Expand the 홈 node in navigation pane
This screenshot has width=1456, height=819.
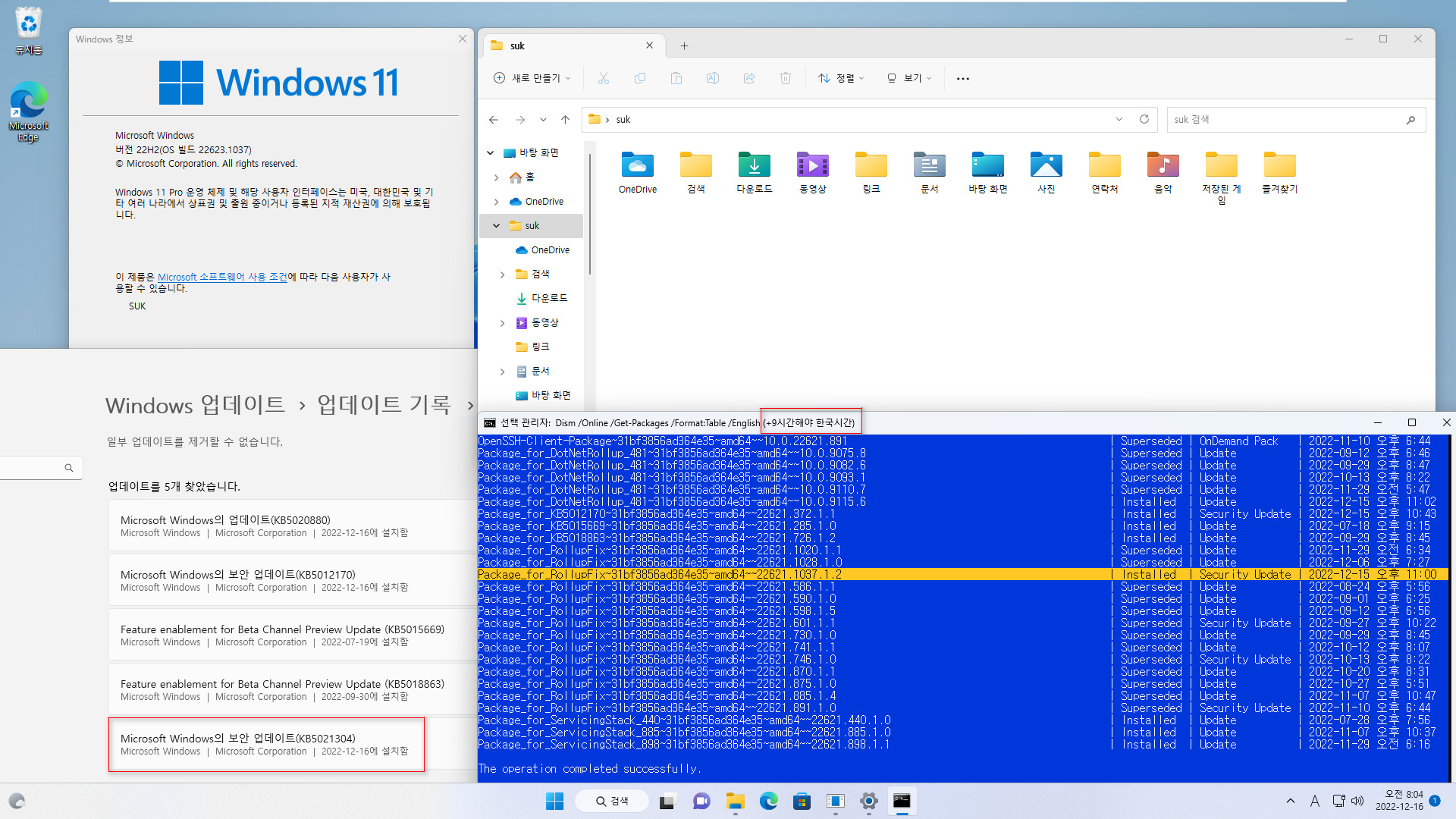tap(497, 177)
